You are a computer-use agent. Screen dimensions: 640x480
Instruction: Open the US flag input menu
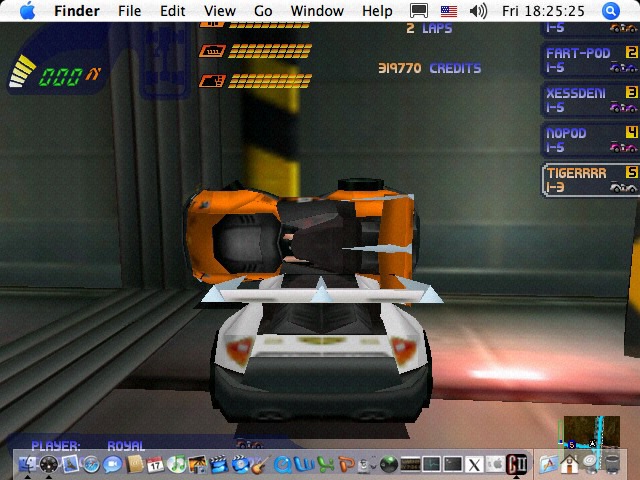click(449, 11)
